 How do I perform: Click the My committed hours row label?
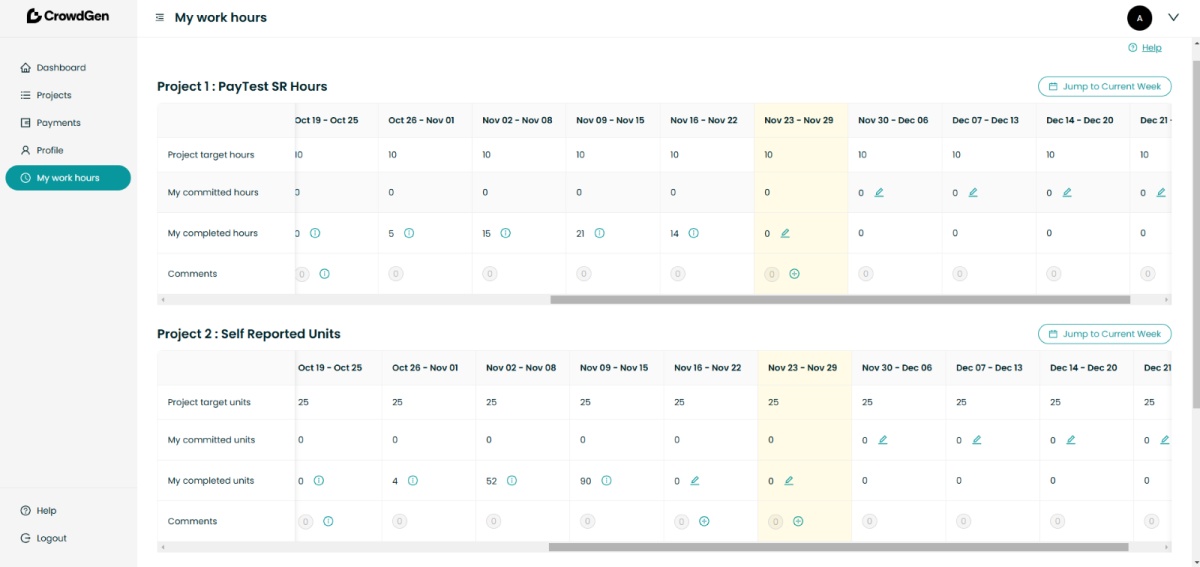pyautogui.click(x=213, y=192)
